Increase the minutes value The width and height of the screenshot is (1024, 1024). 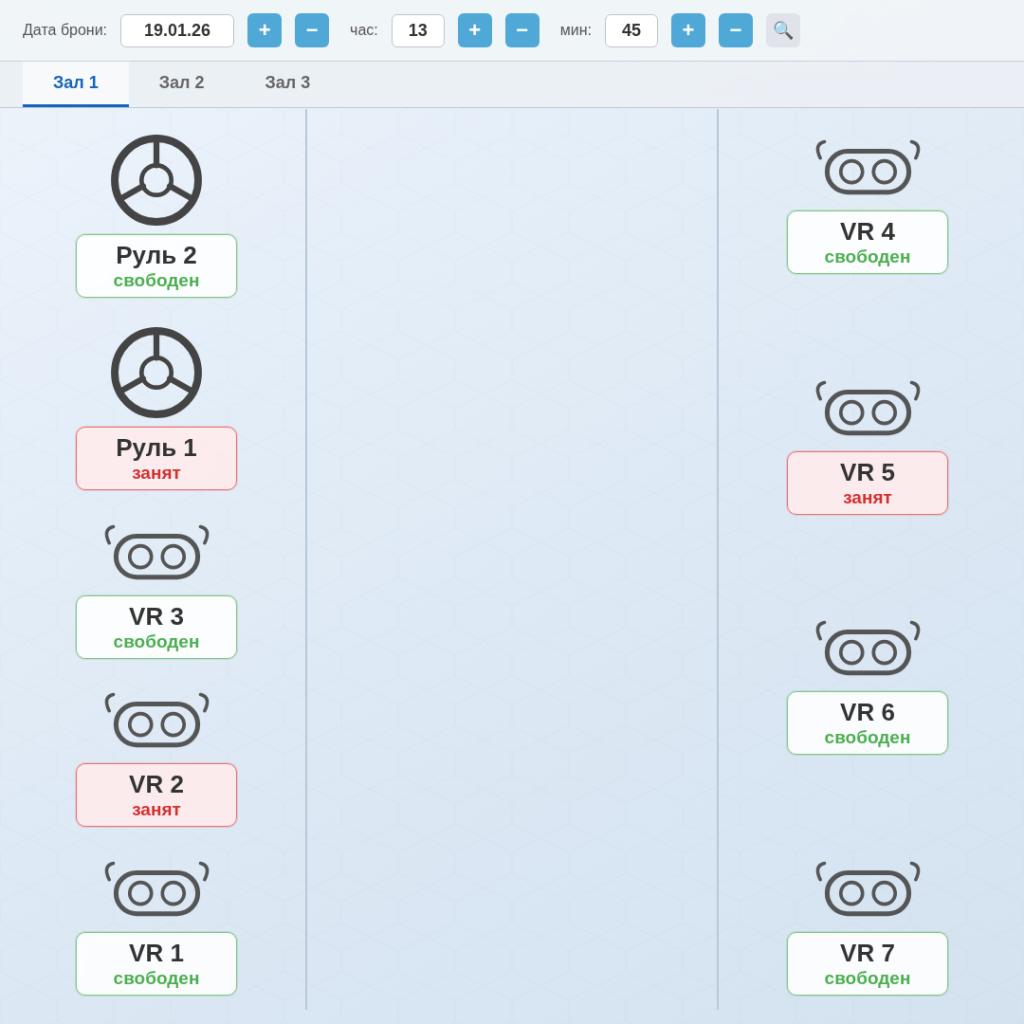[688, 30]
